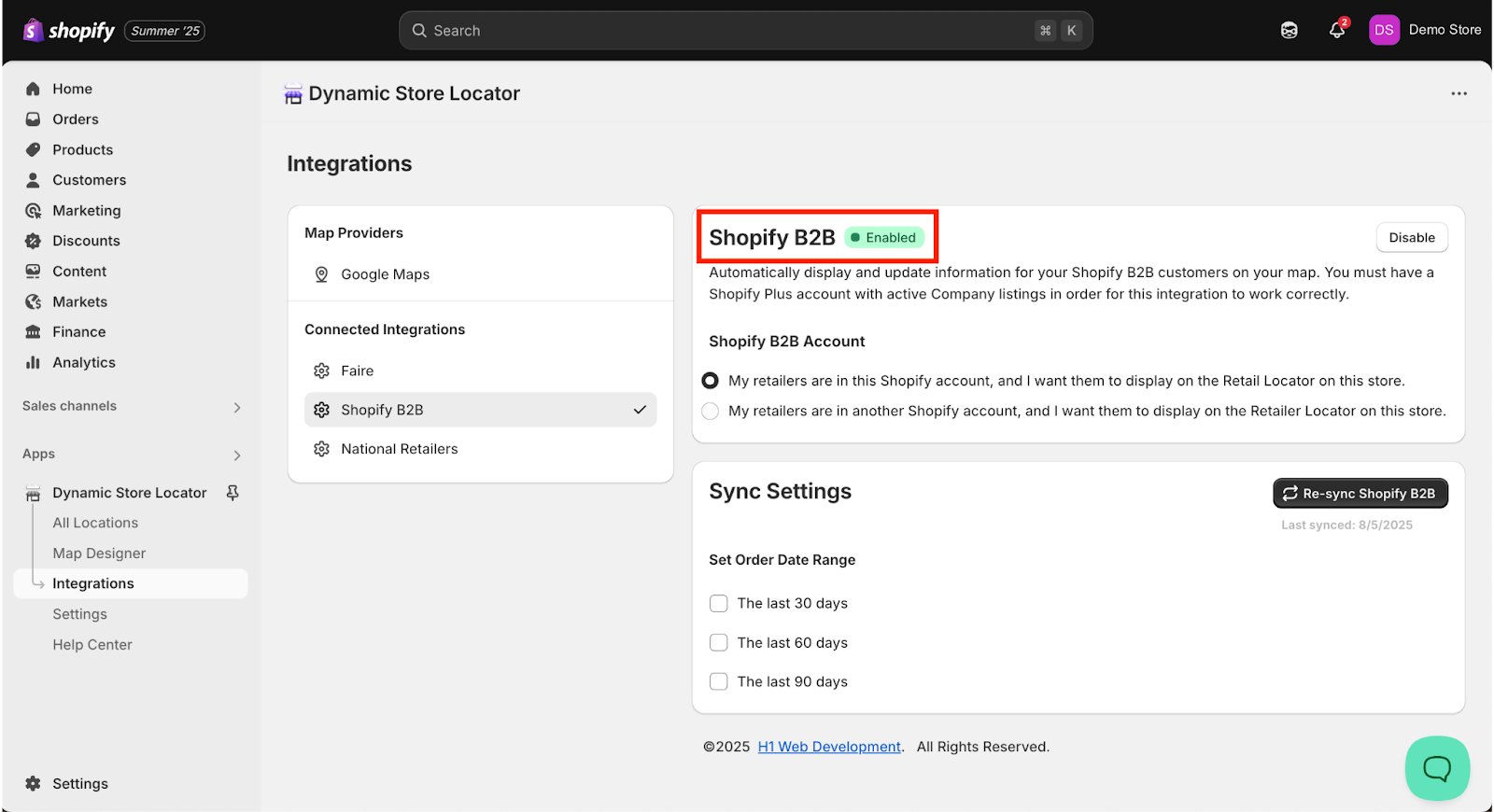Click the Markets globe icon
1494x812 pixels.
[x=33, y=301]
